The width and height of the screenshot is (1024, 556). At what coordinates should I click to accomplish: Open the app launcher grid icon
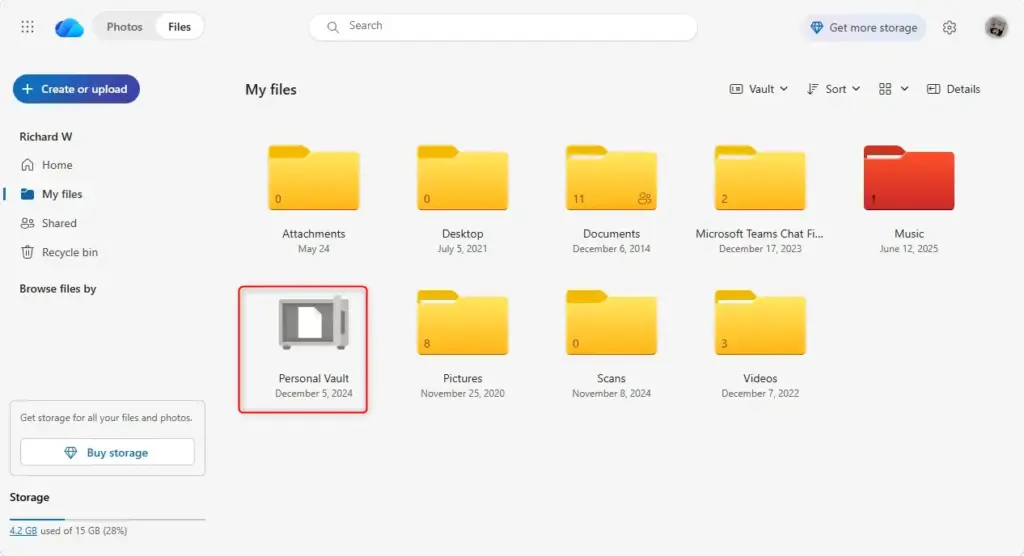[27, 27]
